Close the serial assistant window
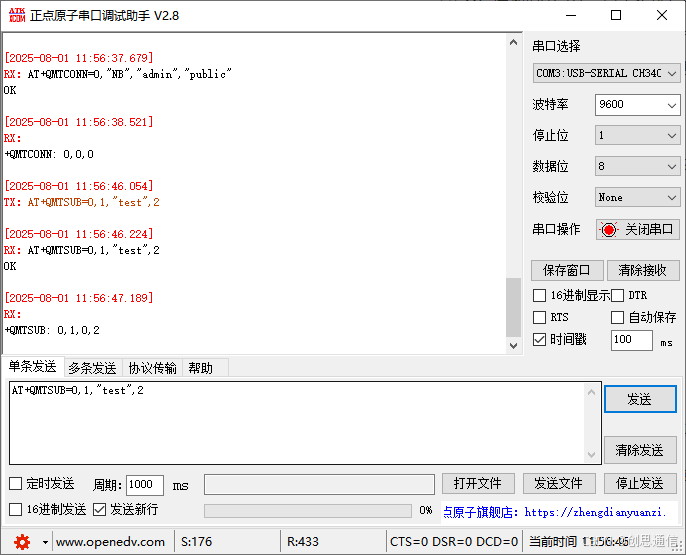This screenshot has width=686, height=555. tap(662, 15)
